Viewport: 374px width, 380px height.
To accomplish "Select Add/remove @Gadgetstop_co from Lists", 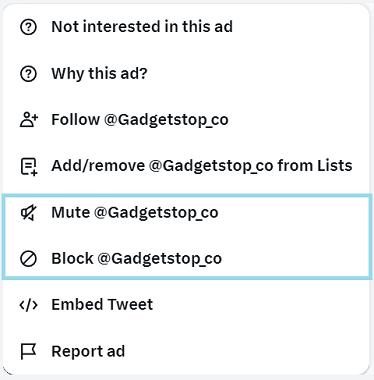I will [186, 166].
